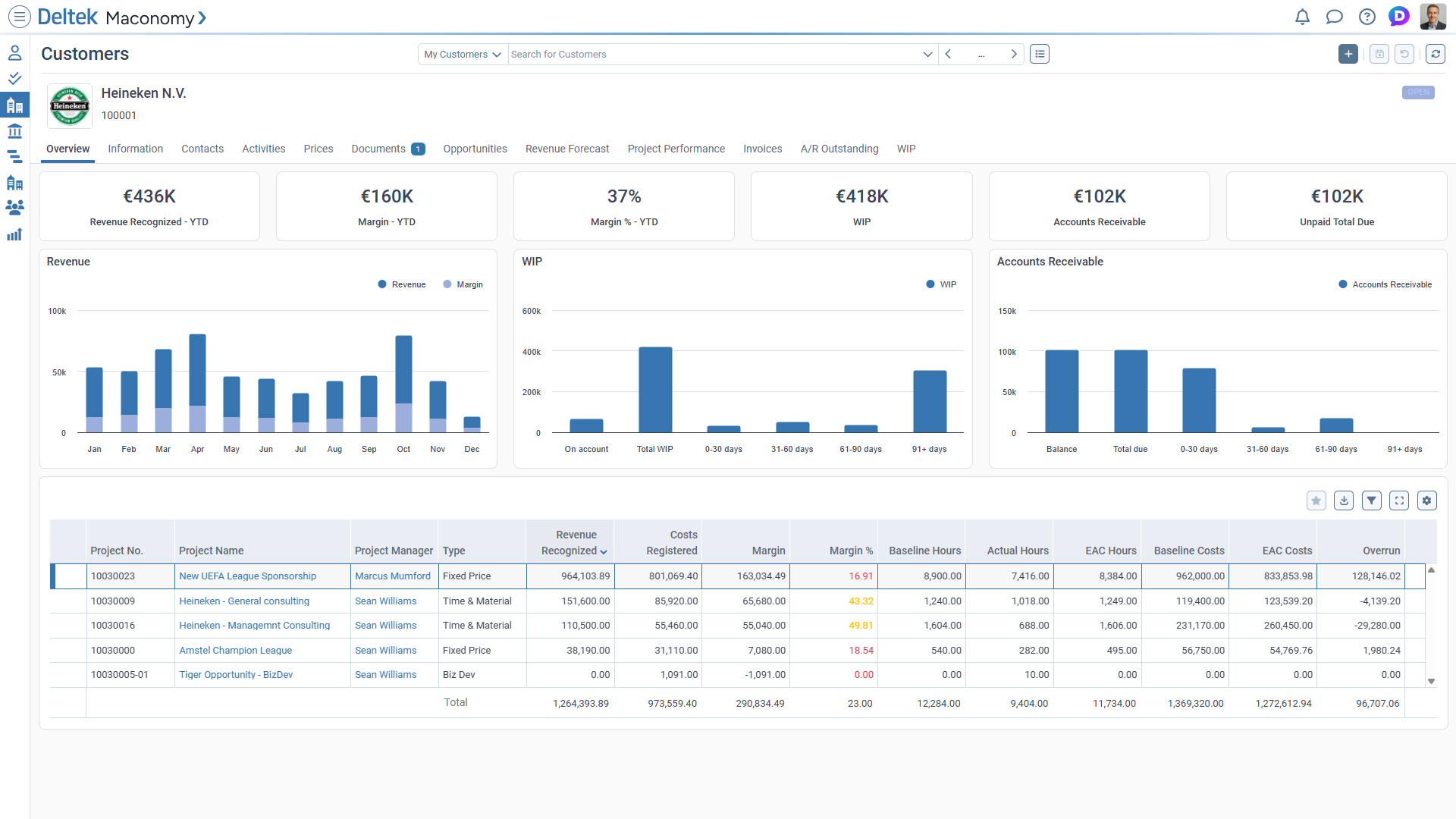The image size is (1456, 819).
Task: Expand table to fullscreen
Action: pyautogui.click(x=1399, y=500)
